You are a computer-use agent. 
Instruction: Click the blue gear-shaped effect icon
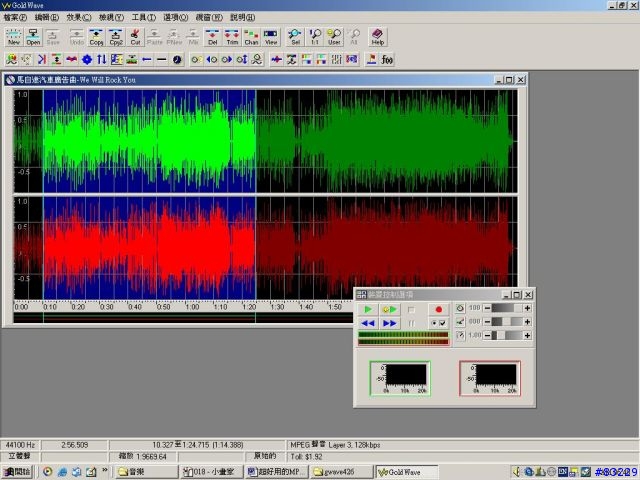(87, 60)
